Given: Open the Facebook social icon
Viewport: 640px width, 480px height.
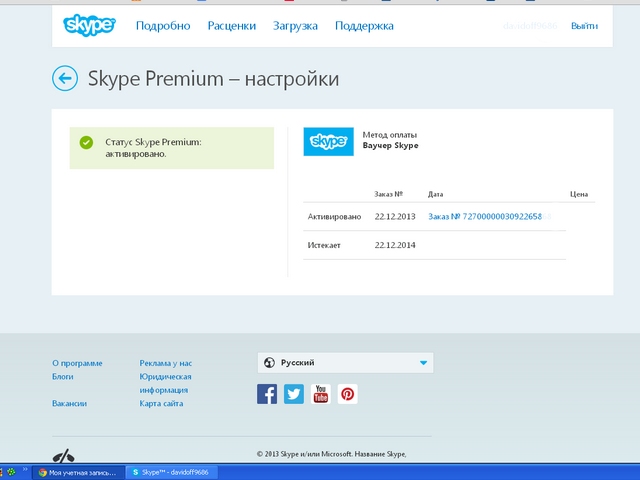Looking at the screenshot, I should 267,393.
